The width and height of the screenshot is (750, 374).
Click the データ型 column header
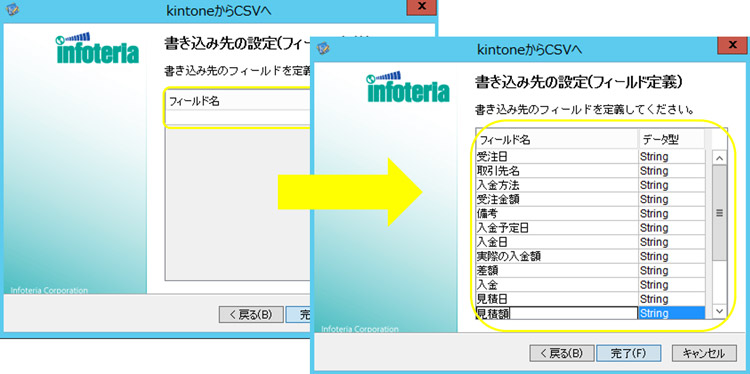pos(671,140)
